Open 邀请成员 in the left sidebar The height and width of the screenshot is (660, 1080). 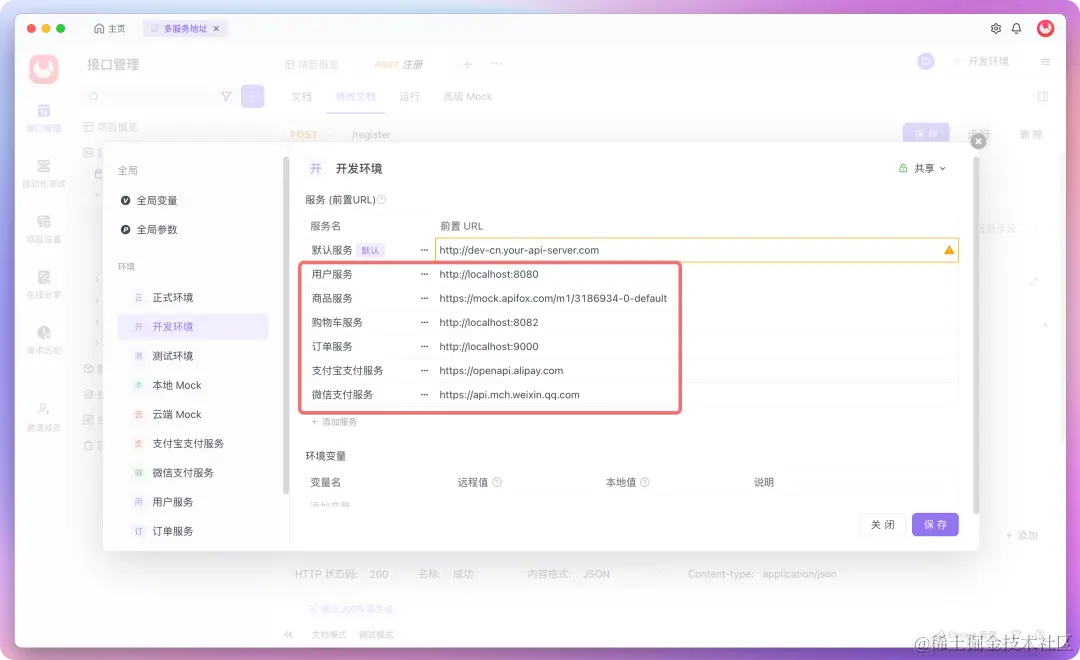pyautogui.click(x=43, y=417)
